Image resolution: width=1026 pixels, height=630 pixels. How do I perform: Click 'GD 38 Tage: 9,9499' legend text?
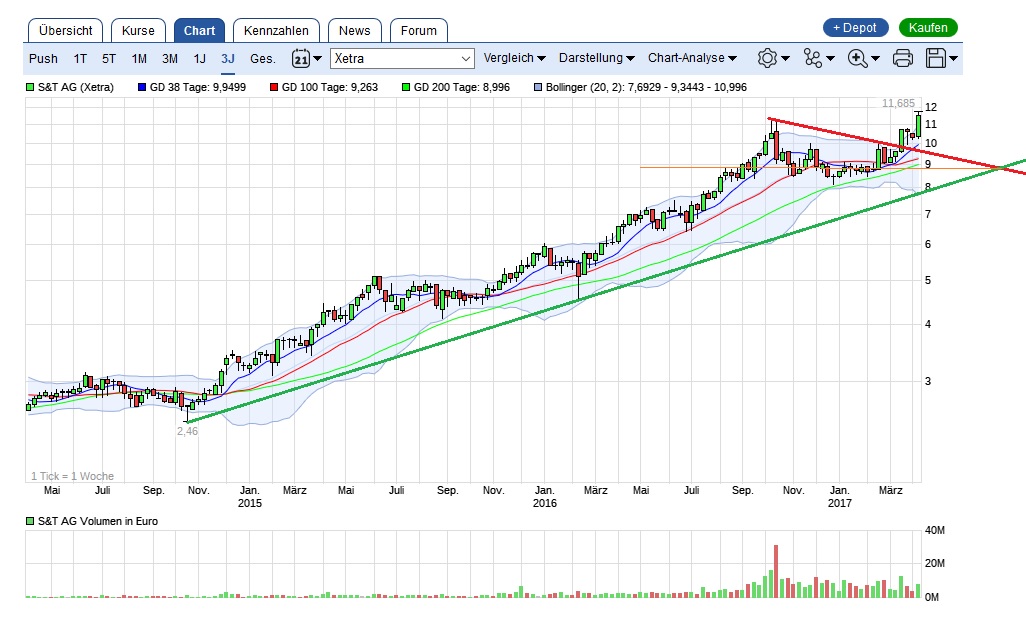198,87
